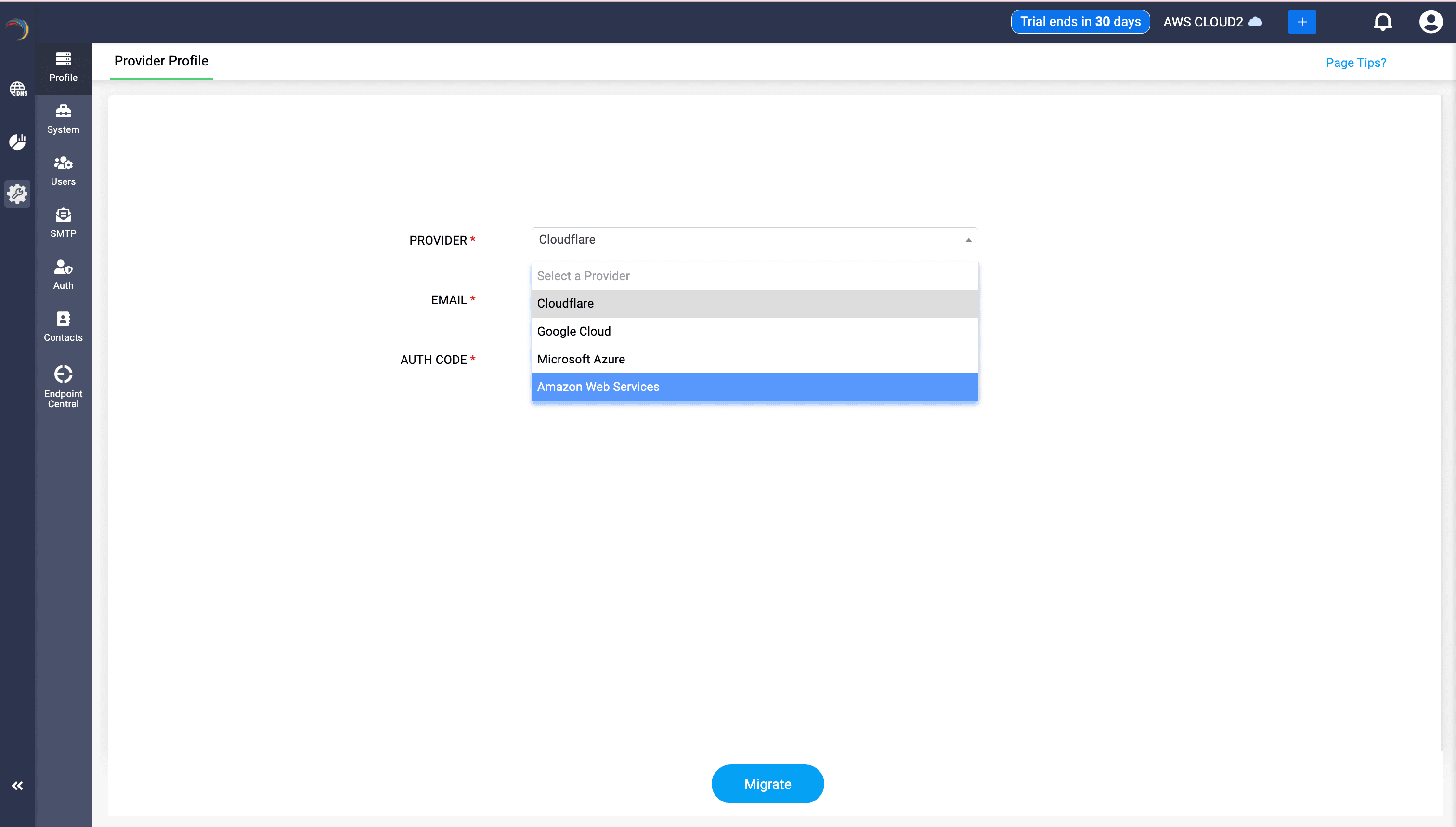Image resolution: width=1456 pixels, height=827 pixels.
Task: Open the analytics pie chart icon
Action: pyautogui.click(x=17, y=142)
